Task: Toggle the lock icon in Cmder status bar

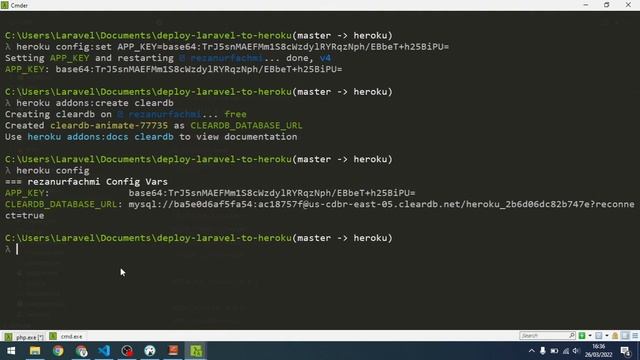Action: click(615, 336)
